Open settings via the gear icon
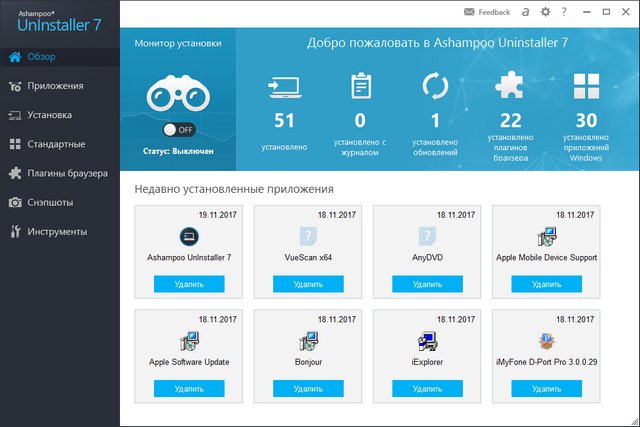The width and height of the screenshot is (640, 427). click(545, 12)
